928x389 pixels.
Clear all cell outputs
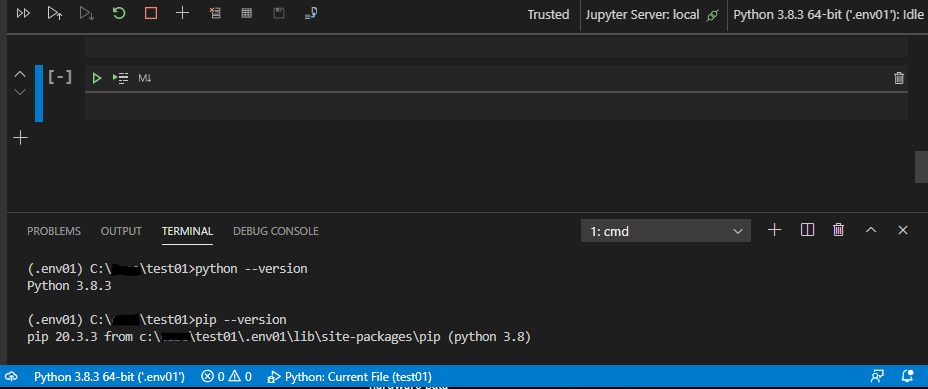tap(215, 13)
